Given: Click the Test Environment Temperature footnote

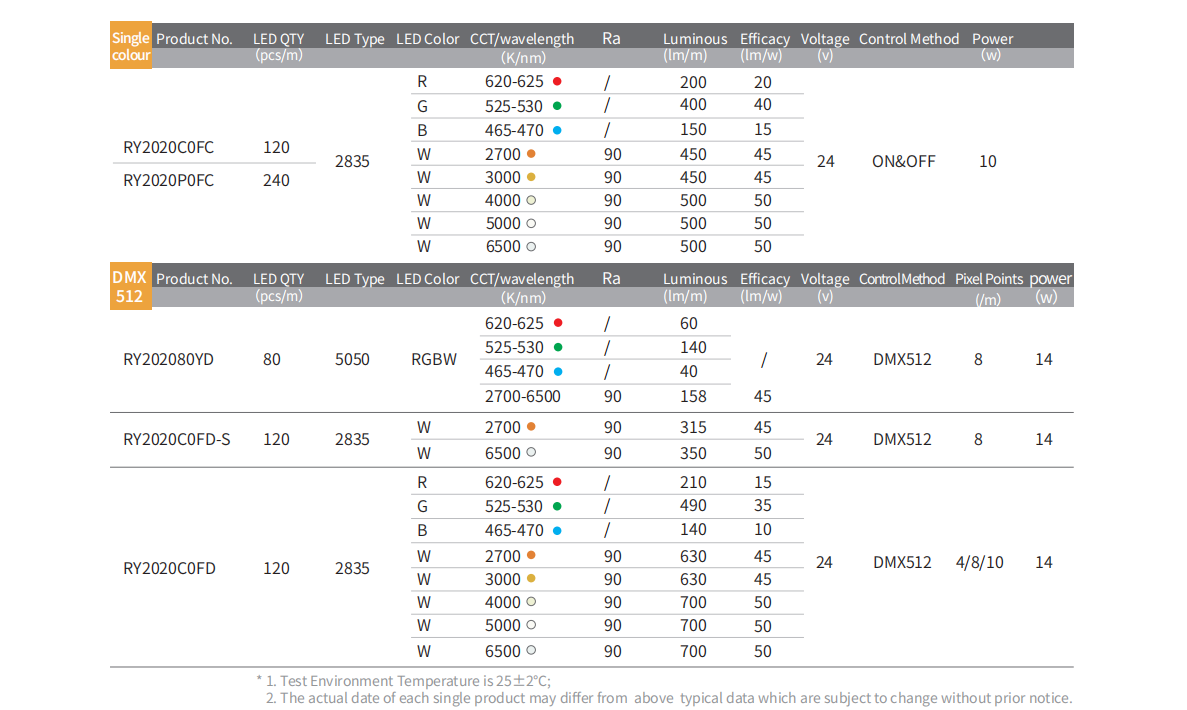Looking at the screenshot, I should point(408,680).
